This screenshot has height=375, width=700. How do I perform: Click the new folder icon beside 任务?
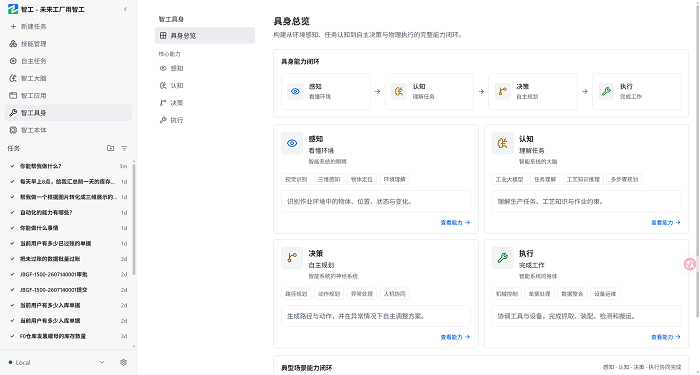(x=110, y=148)
